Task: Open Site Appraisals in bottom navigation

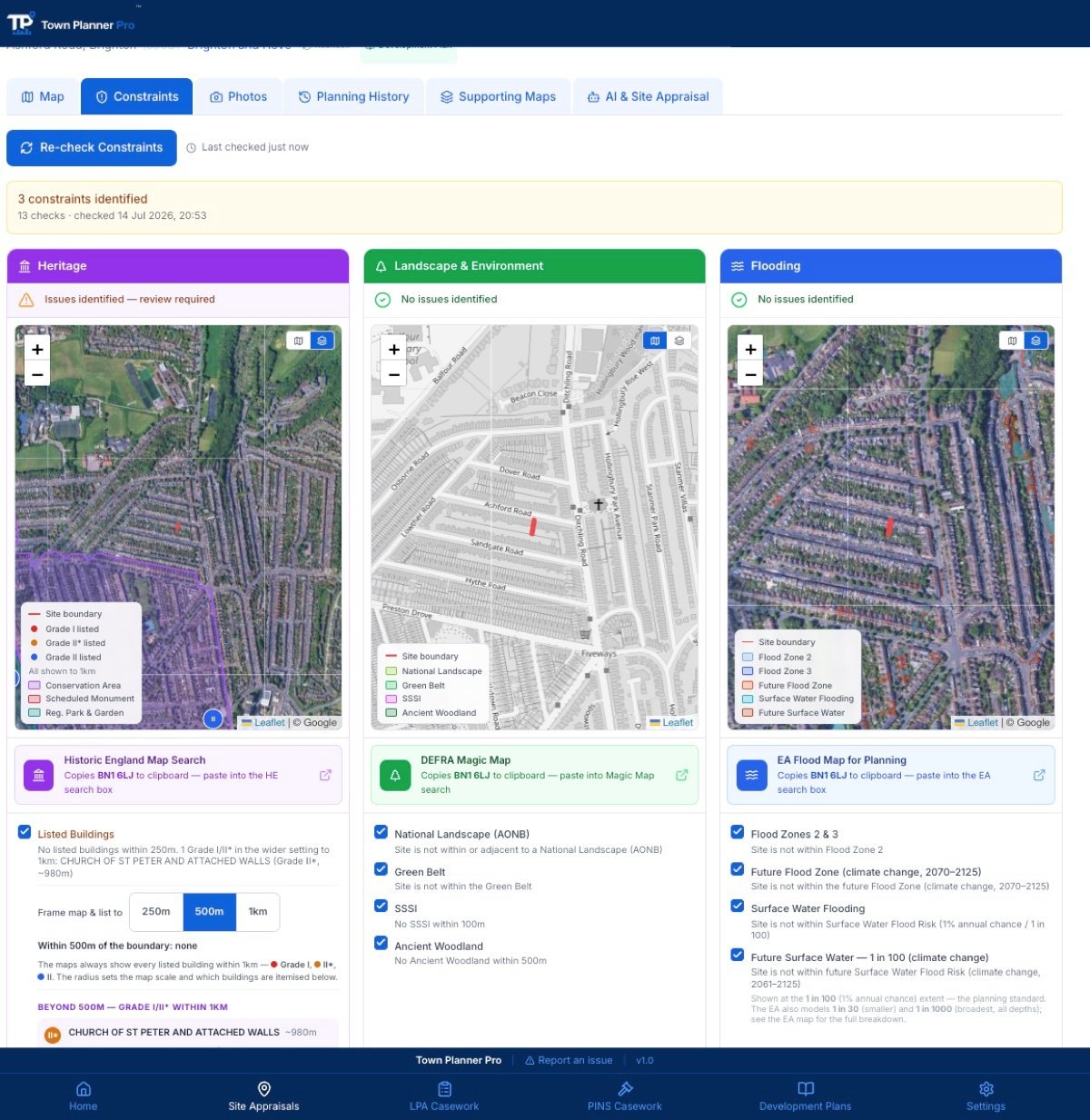Action: 263,1096
